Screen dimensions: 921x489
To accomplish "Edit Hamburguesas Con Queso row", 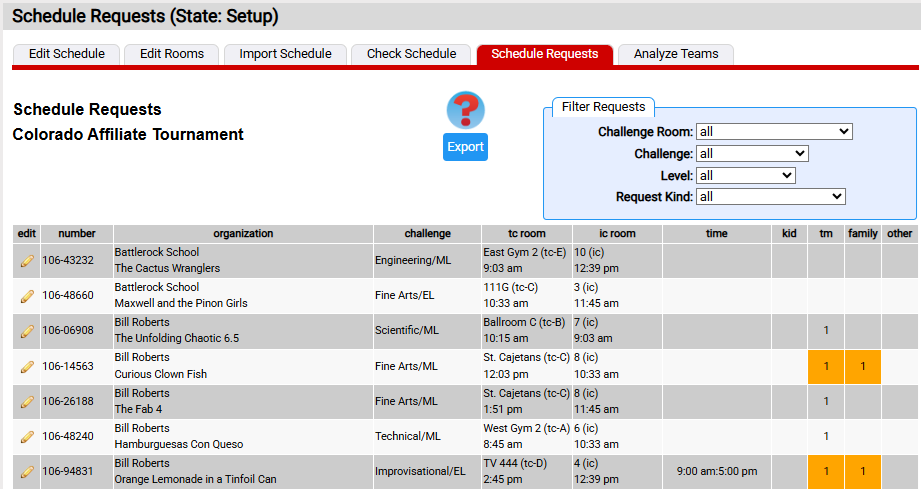I will tap(27, 436).
